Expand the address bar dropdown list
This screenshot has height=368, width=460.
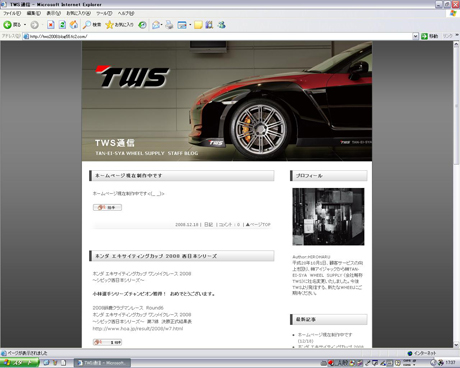pyautogui.click(x=415, y=36)
